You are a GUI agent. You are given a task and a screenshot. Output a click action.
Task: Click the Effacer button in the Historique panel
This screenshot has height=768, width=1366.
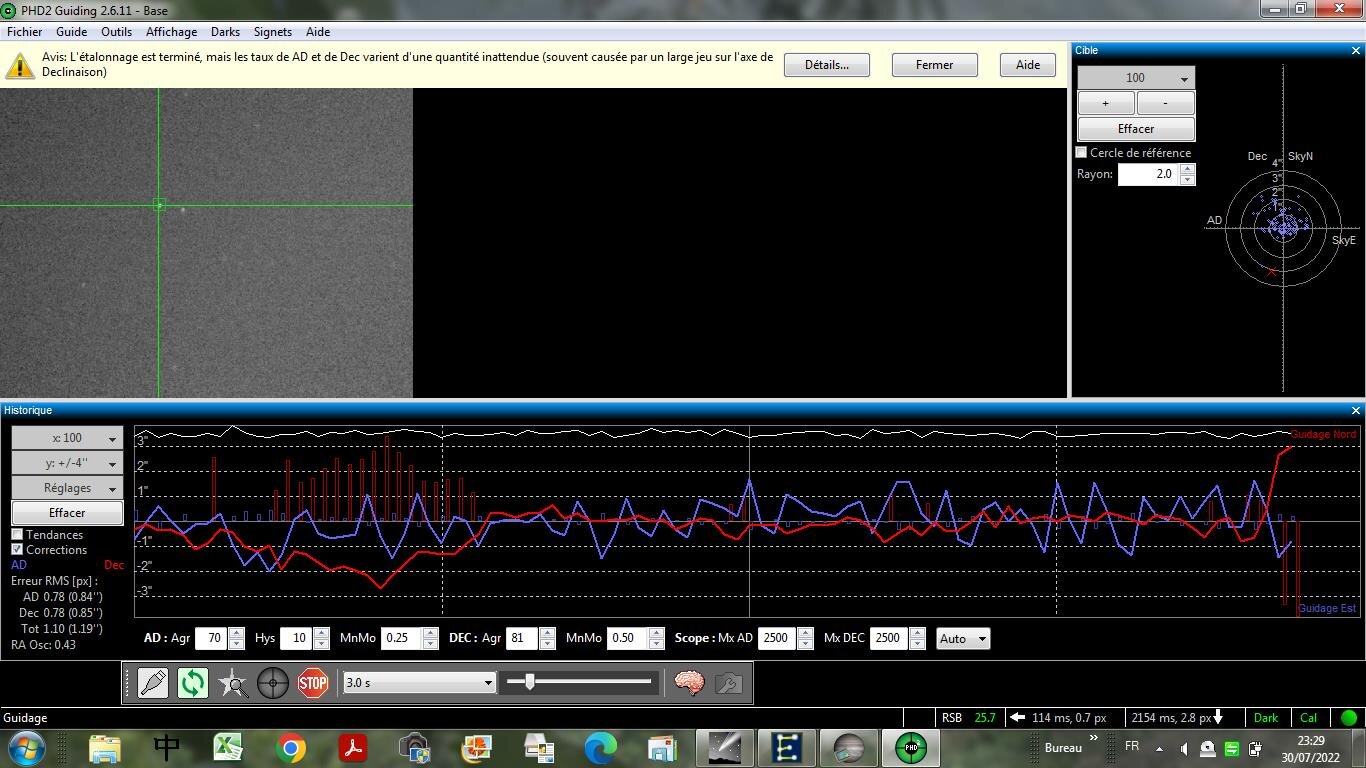click(x=67, y=513)
